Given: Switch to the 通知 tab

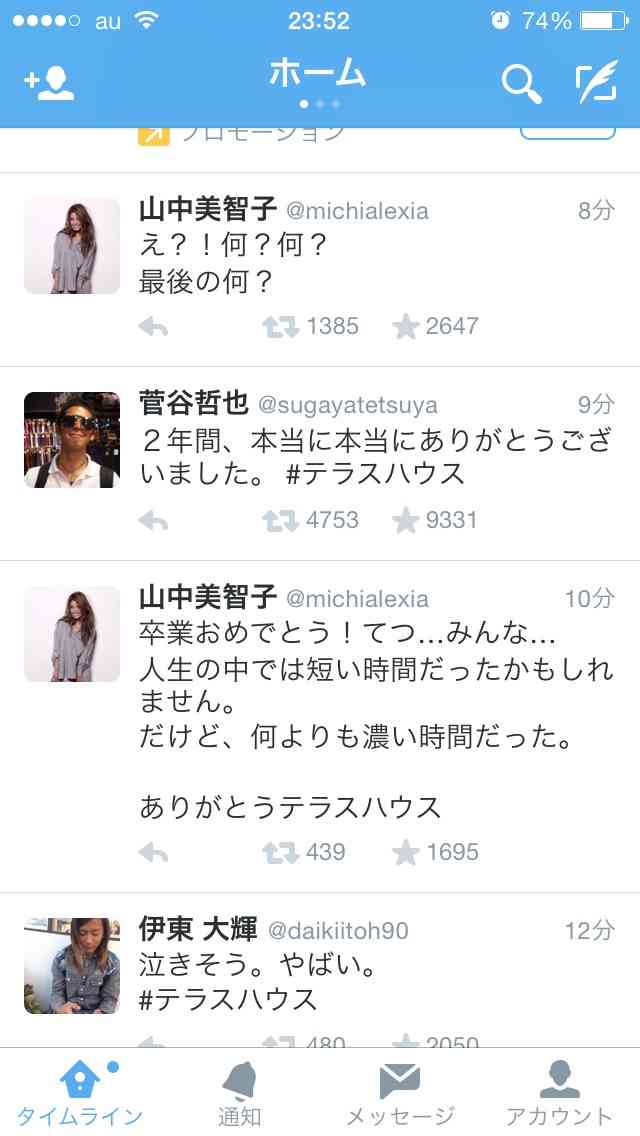Looking at the screenshot, I should [x=240, y=1094].
